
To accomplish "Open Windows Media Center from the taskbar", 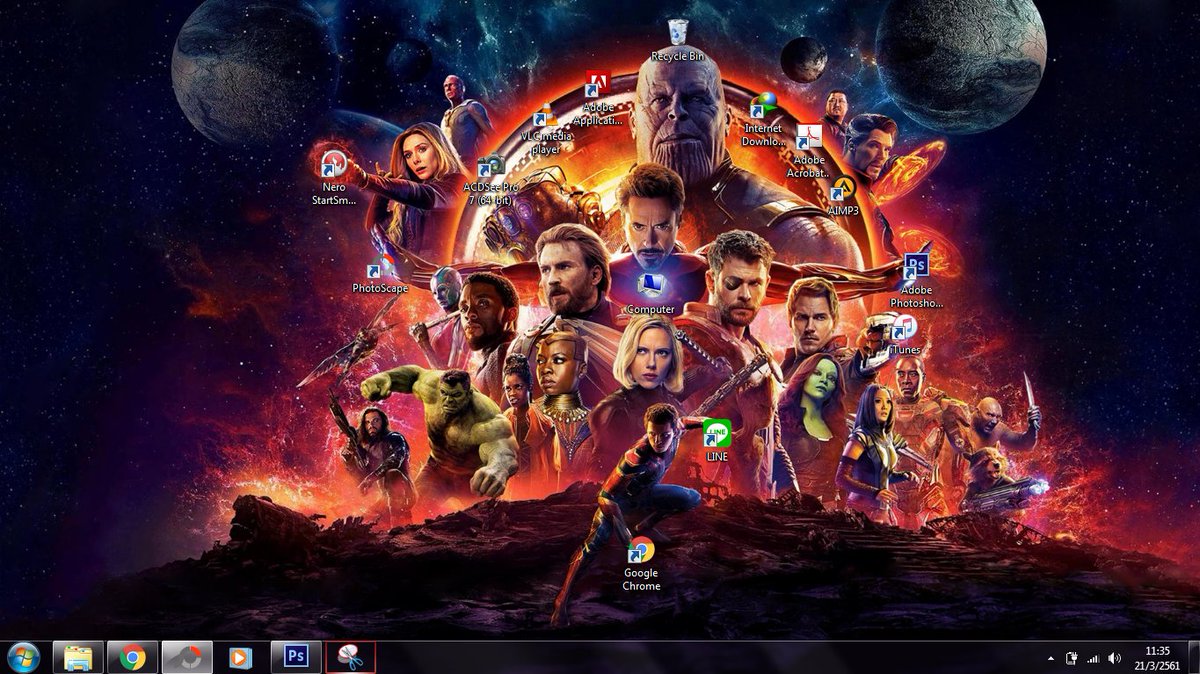I will [240, 659].
